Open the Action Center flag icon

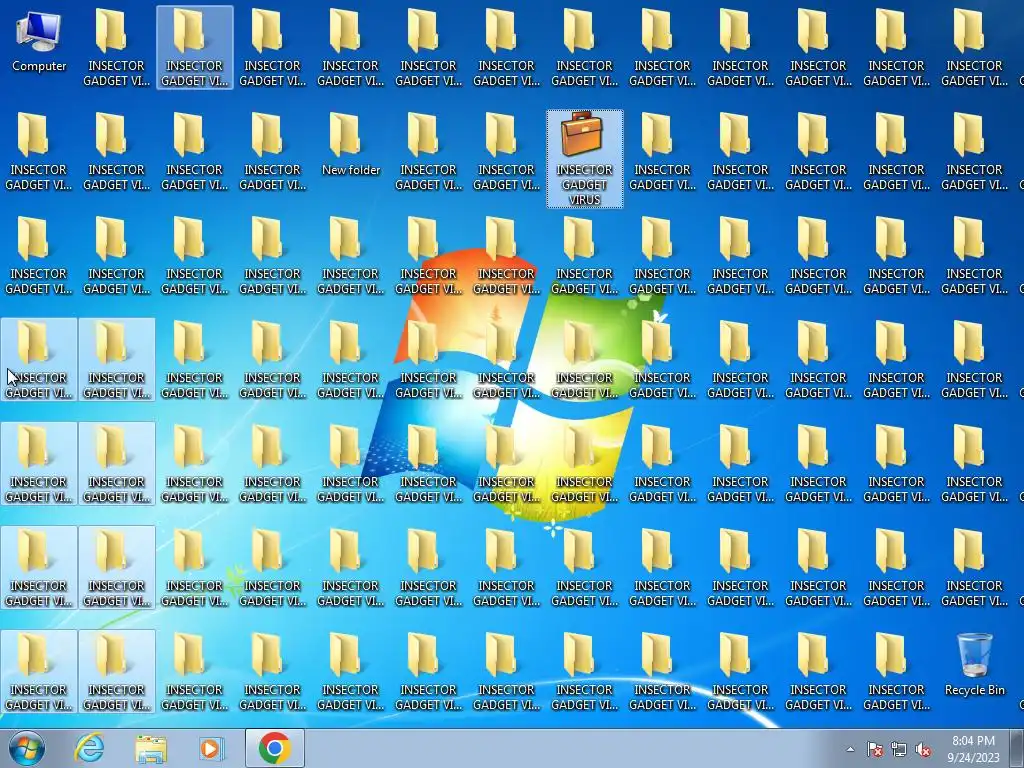(874, 749)
